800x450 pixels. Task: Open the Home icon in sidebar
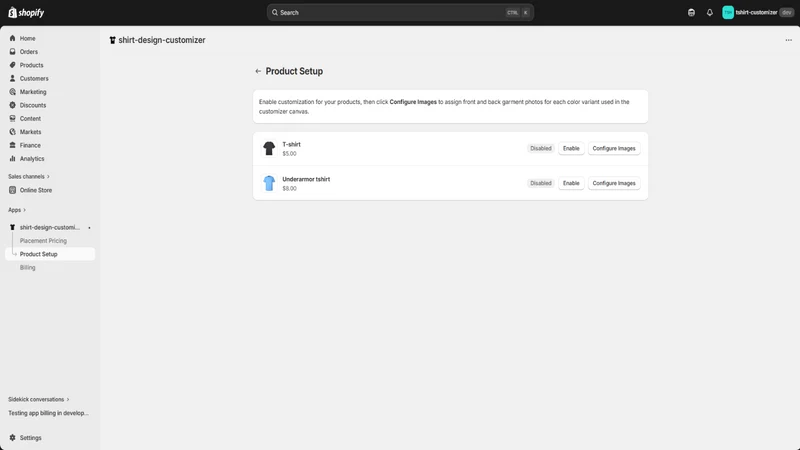click(x=12, y=38)
